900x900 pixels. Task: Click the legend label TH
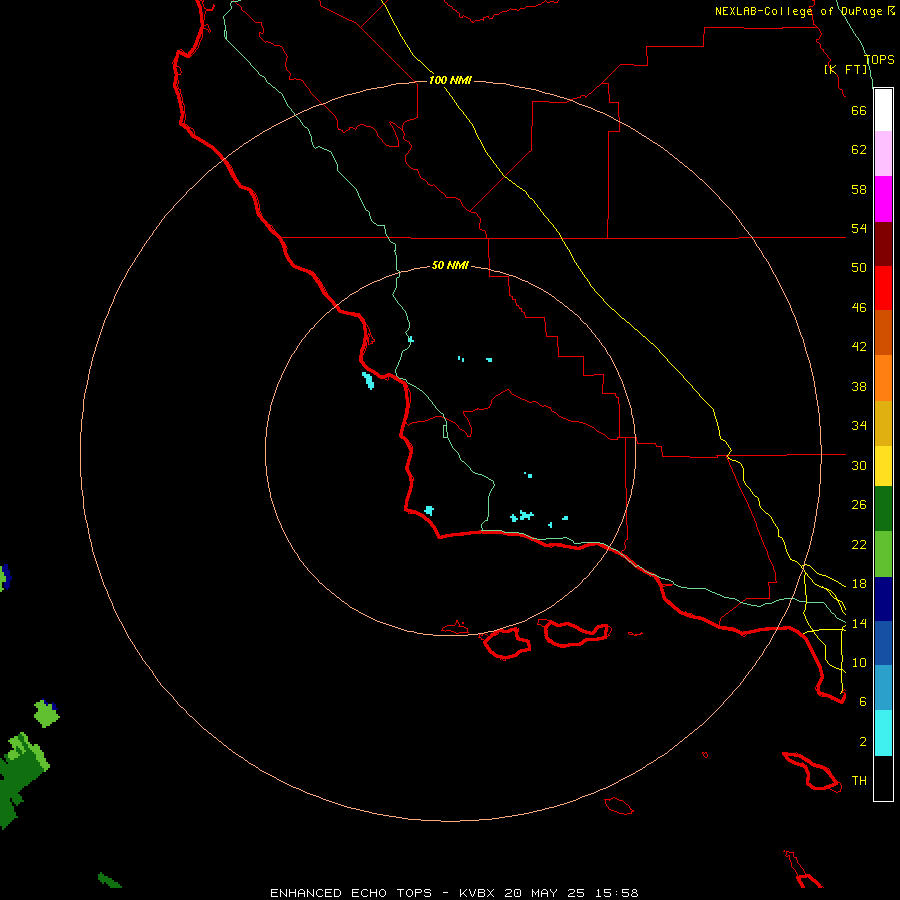coord(859,781)
